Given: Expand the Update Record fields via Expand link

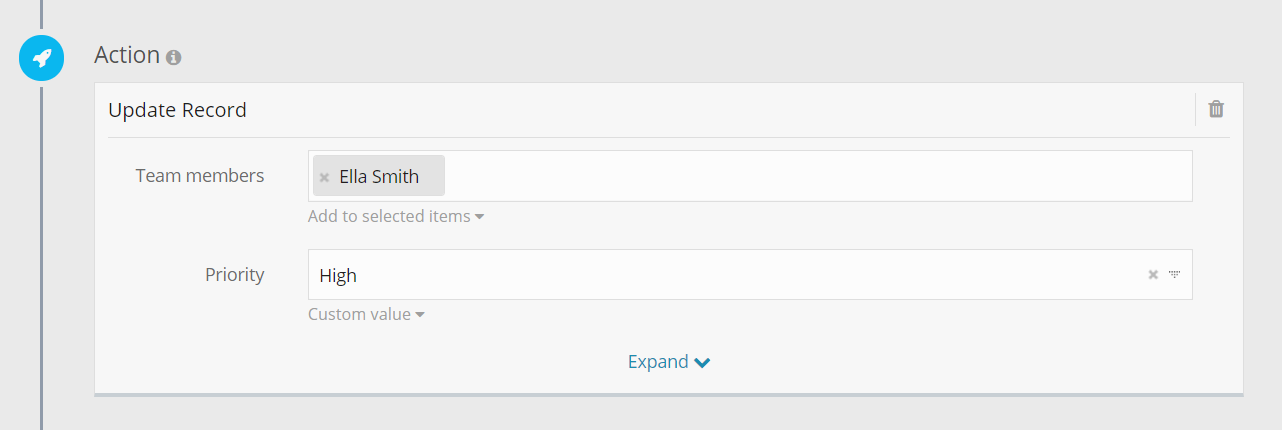Looking at the screenshot, I should (658, 362).
